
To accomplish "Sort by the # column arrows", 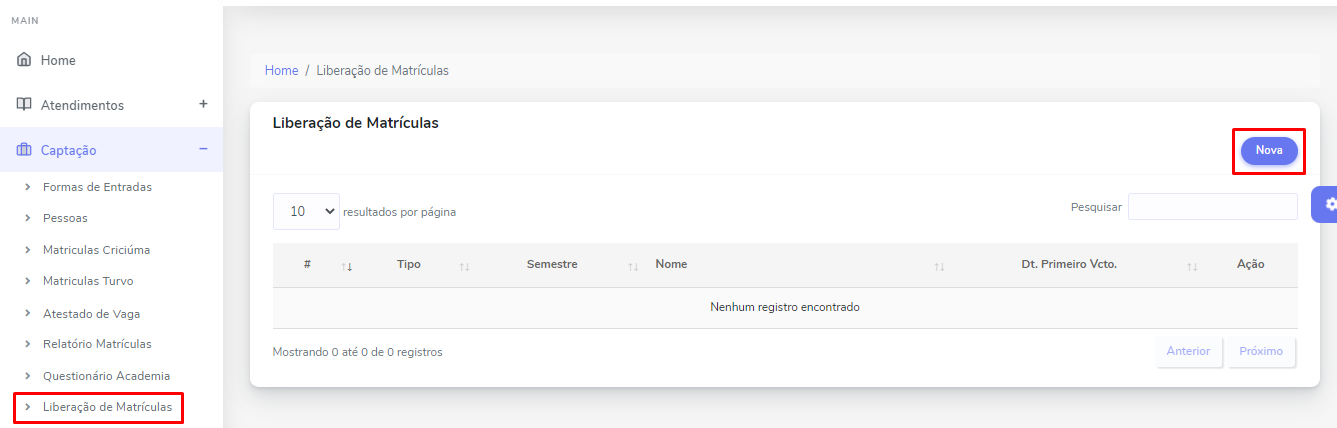I will click(347, 266).
